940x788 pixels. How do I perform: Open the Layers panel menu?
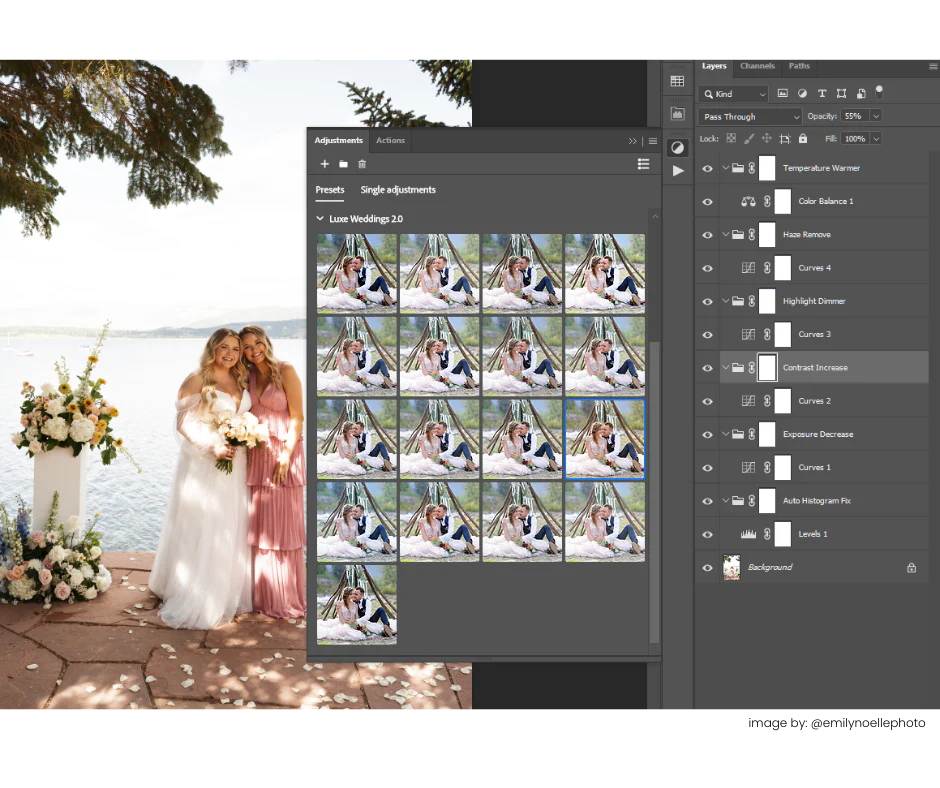pos(932,66)
